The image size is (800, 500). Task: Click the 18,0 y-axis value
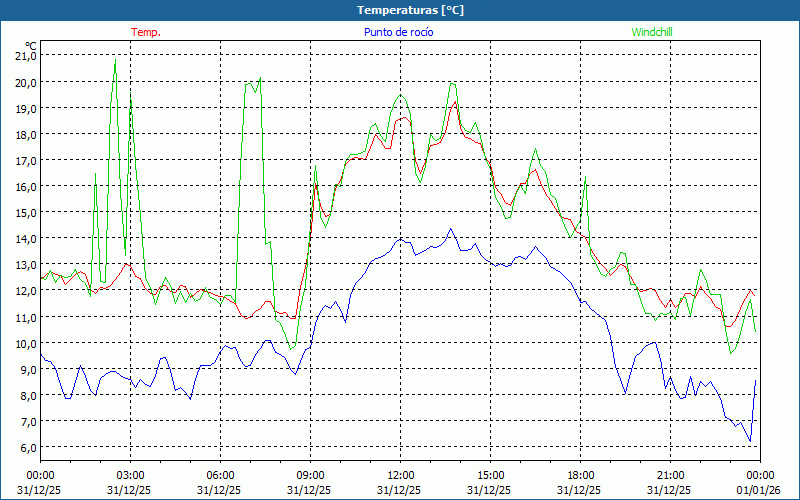tap(25, 134)
